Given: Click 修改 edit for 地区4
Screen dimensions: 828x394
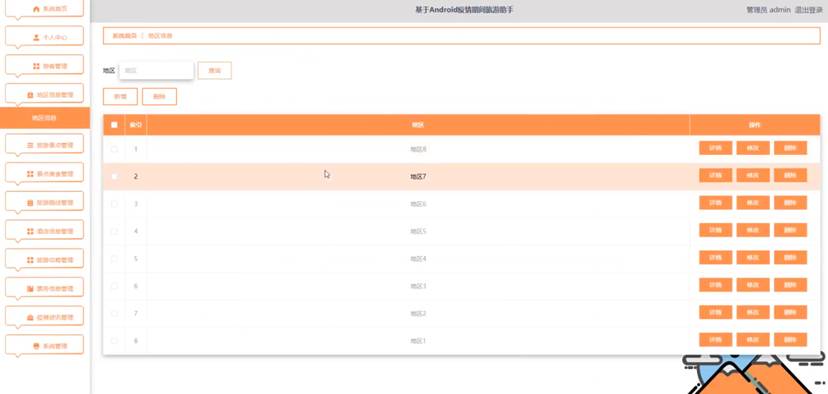Looking at the screenshot, I should [x=753, y=258].
